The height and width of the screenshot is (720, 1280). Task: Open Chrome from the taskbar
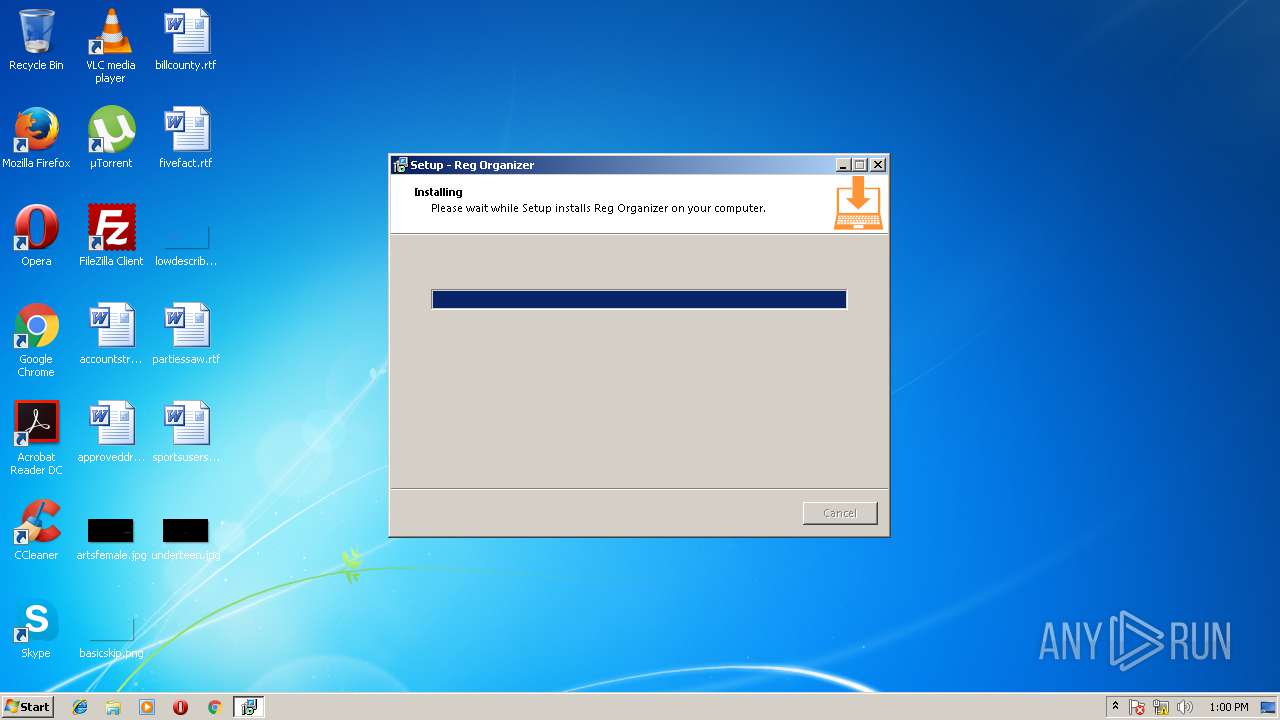(x=214, y=707)
